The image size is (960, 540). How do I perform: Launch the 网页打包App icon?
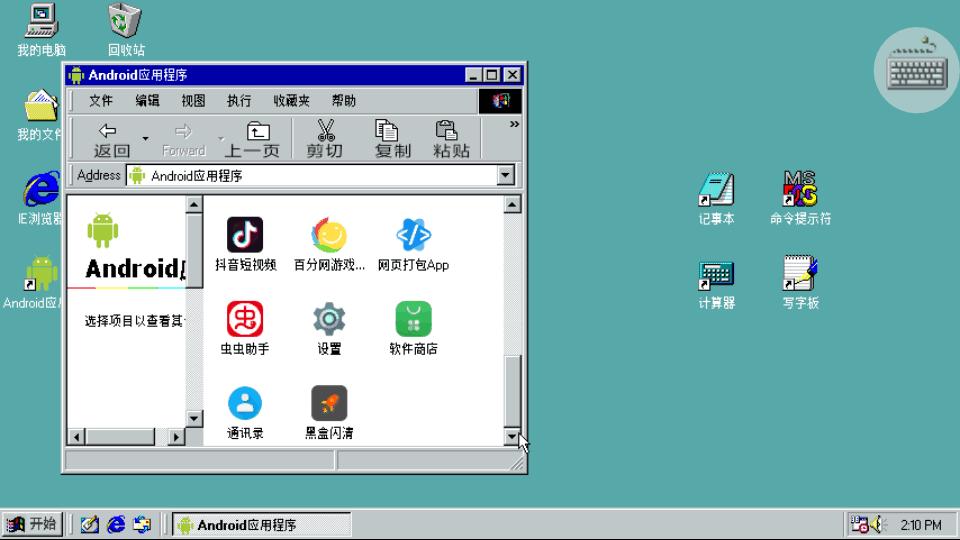(x=413, y=235)
